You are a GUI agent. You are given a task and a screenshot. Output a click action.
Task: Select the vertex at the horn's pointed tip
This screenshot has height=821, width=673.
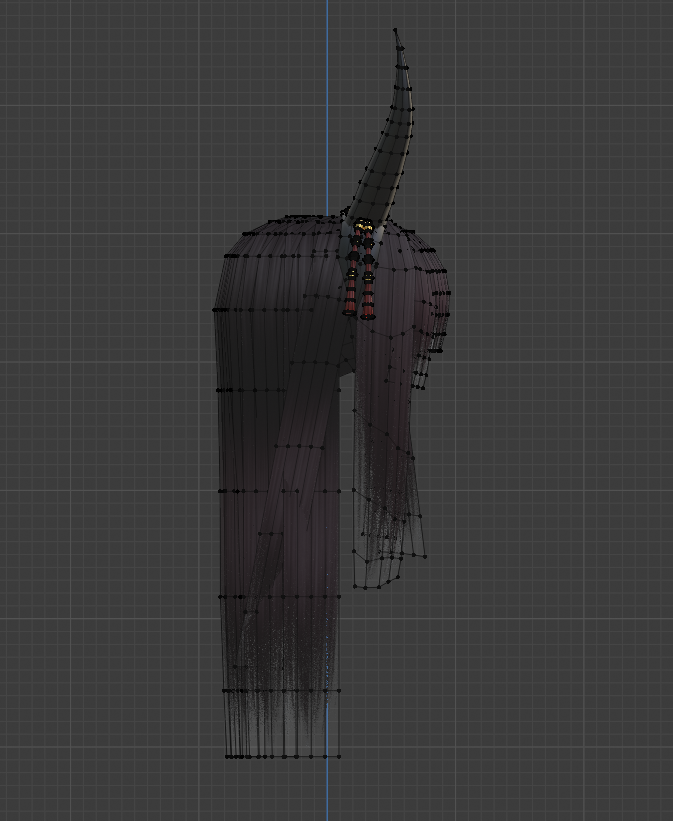pos(395,30)
